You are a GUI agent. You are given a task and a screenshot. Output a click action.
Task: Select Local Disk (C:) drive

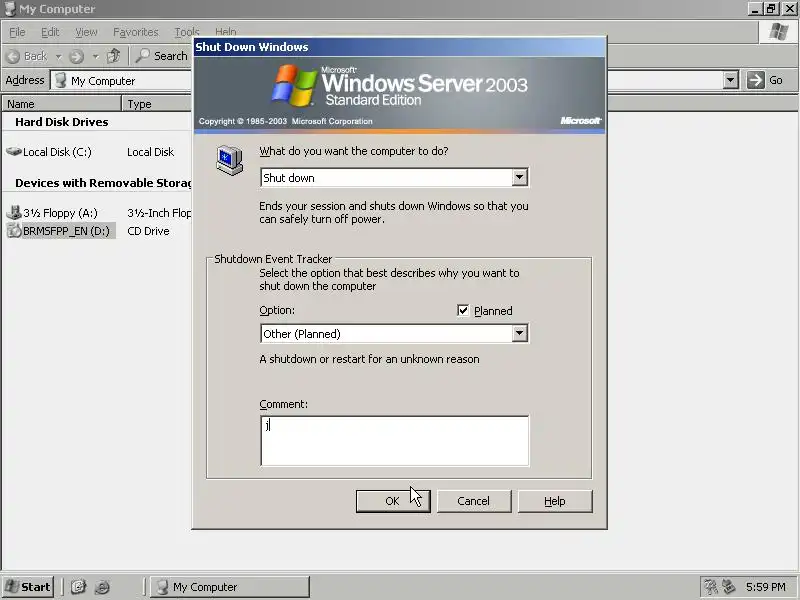coord(49,152)
